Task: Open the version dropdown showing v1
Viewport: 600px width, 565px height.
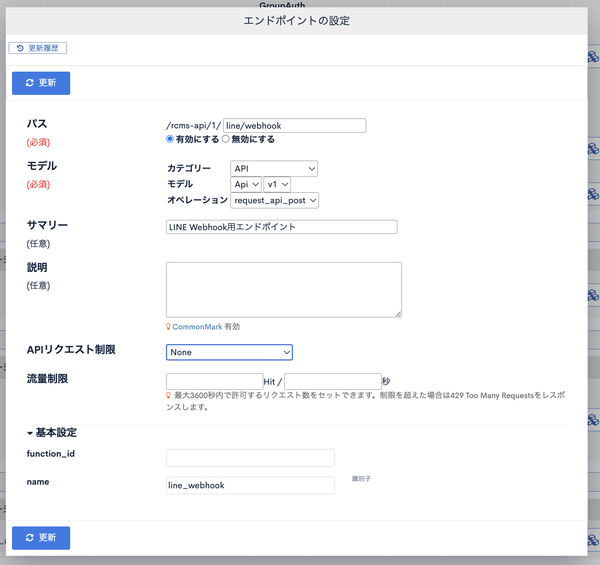Action: coord(277,184)
